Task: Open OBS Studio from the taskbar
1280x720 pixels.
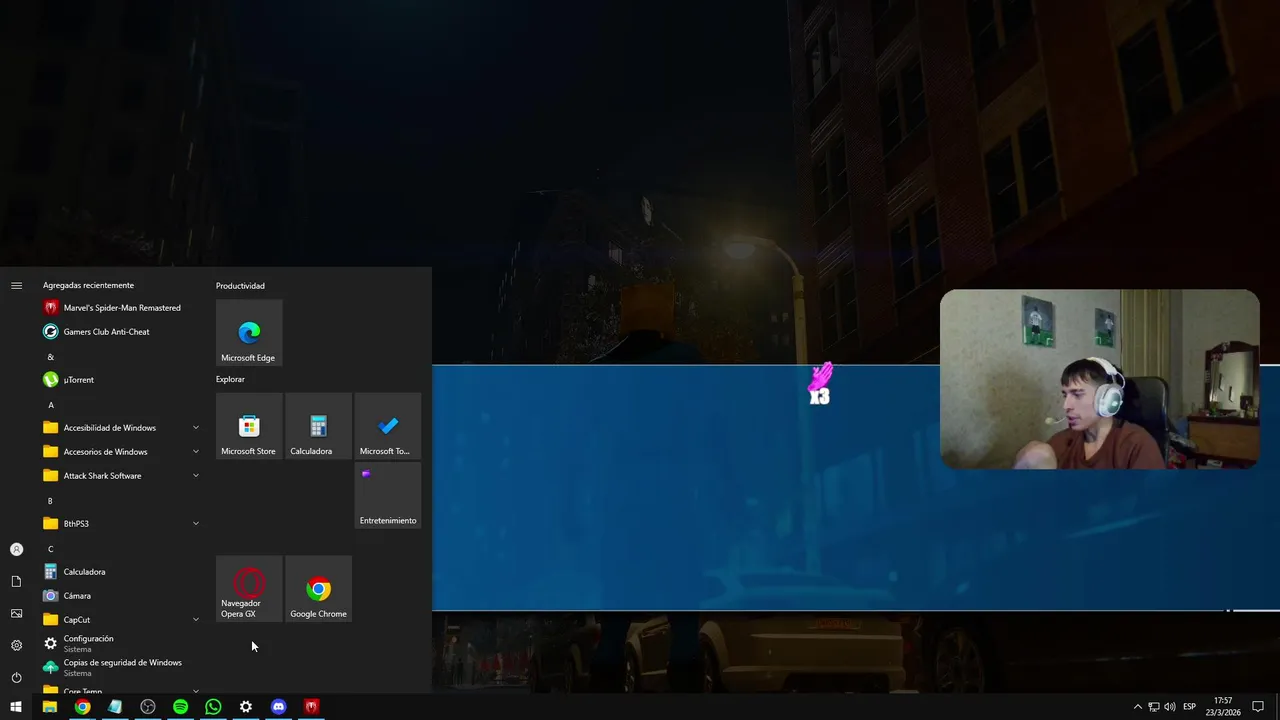Action: [148, 707]
